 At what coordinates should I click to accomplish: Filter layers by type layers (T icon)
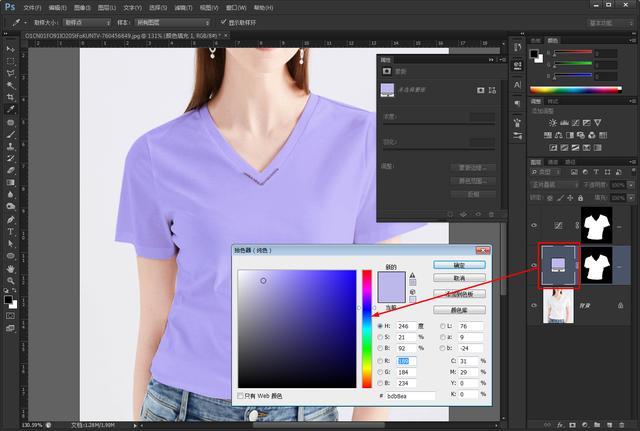click(596, 172)
